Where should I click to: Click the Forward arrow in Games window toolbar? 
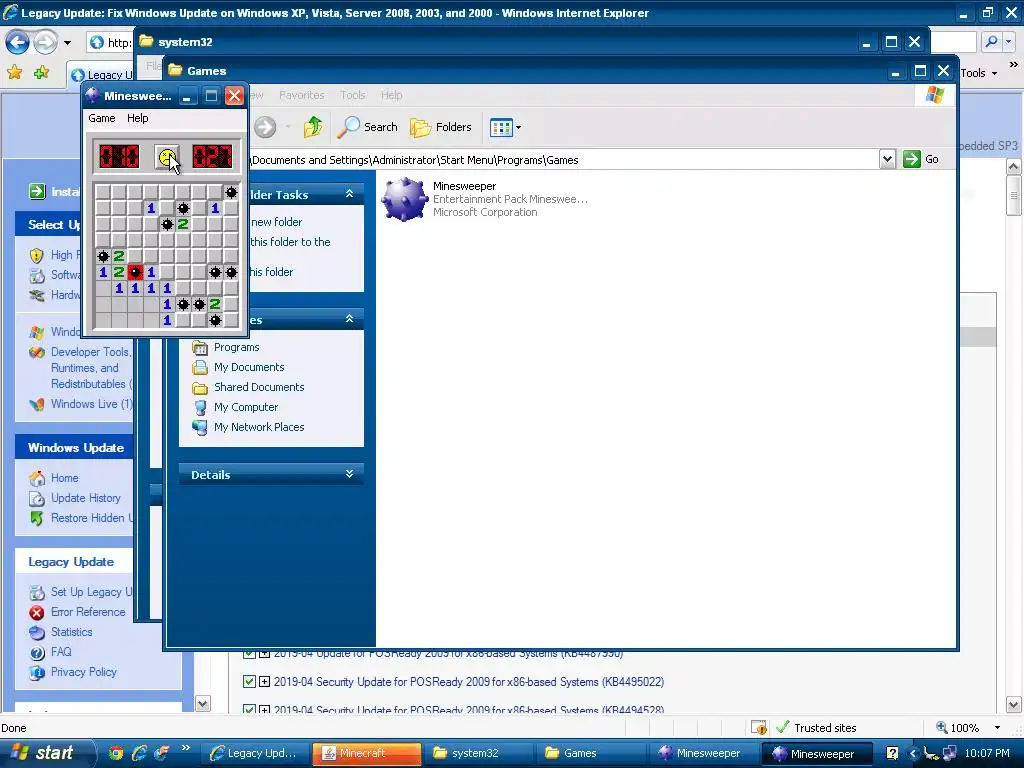265,127
